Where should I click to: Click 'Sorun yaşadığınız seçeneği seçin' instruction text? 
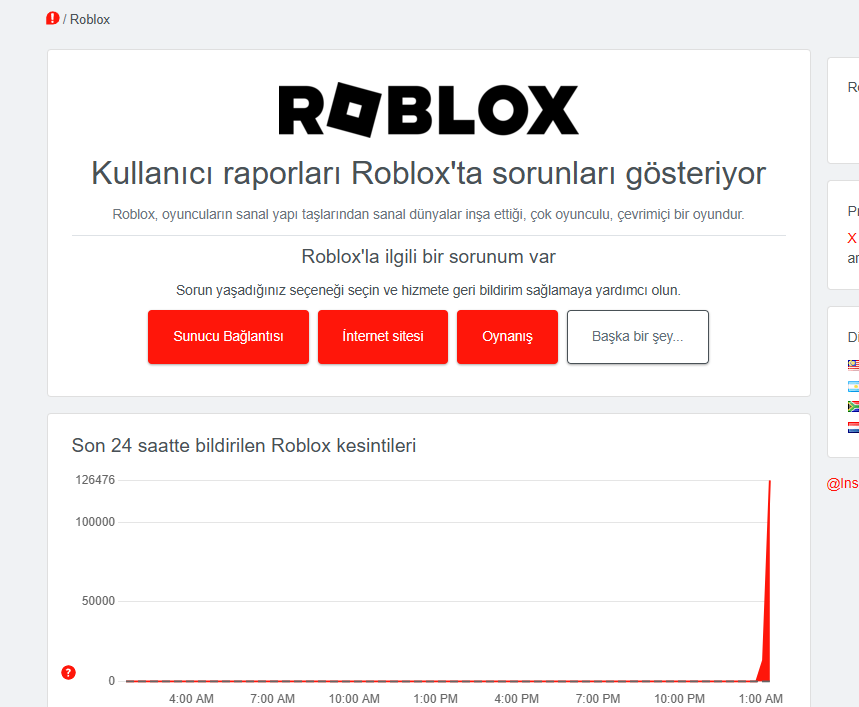[428, 290]
